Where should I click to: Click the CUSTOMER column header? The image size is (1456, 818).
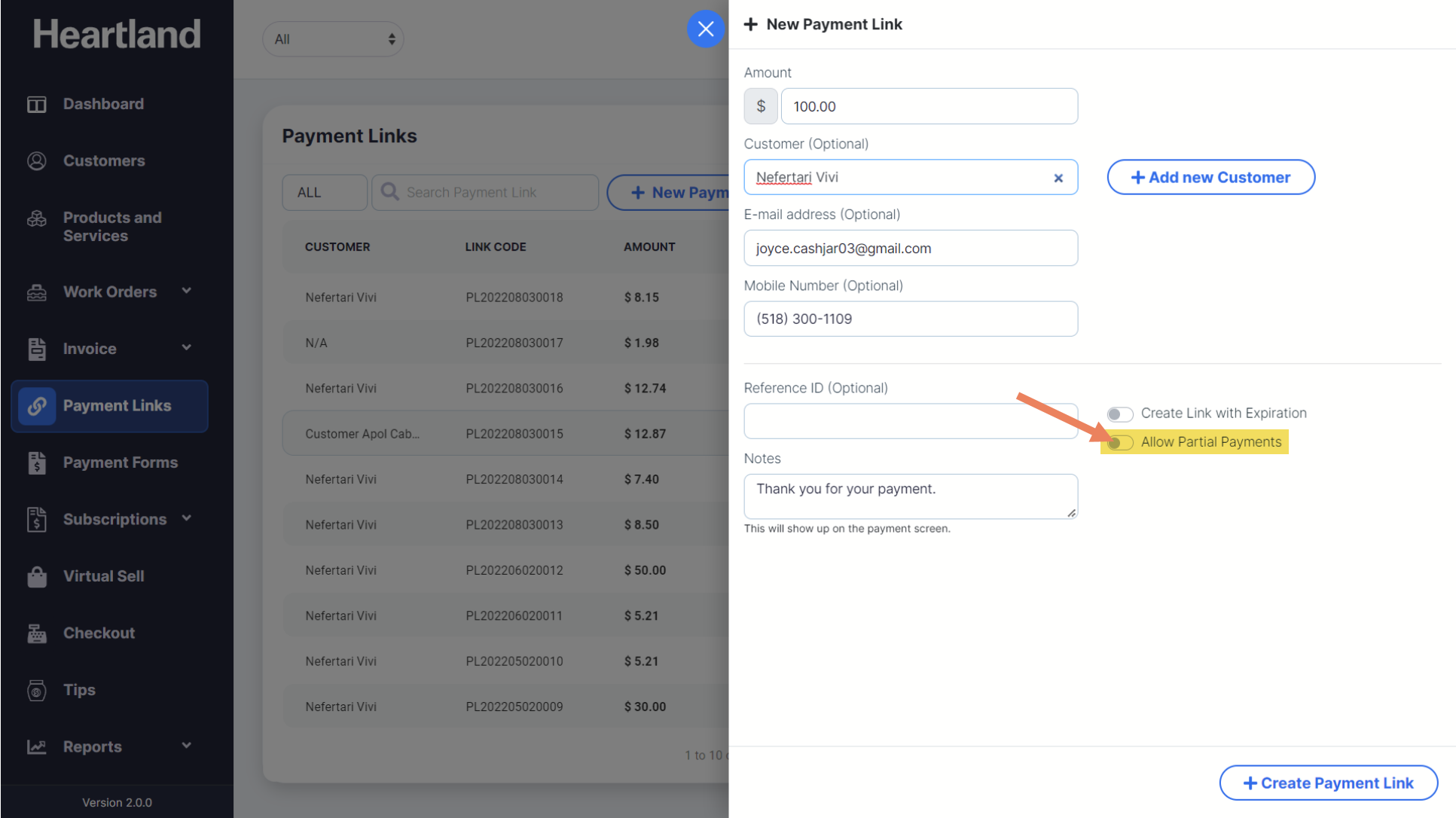tap(337, 247)
